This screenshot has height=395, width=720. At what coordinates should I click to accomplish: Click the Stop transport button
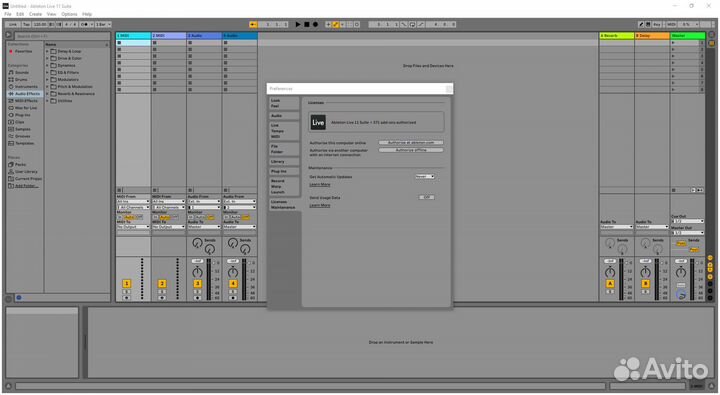pos(307,24)
